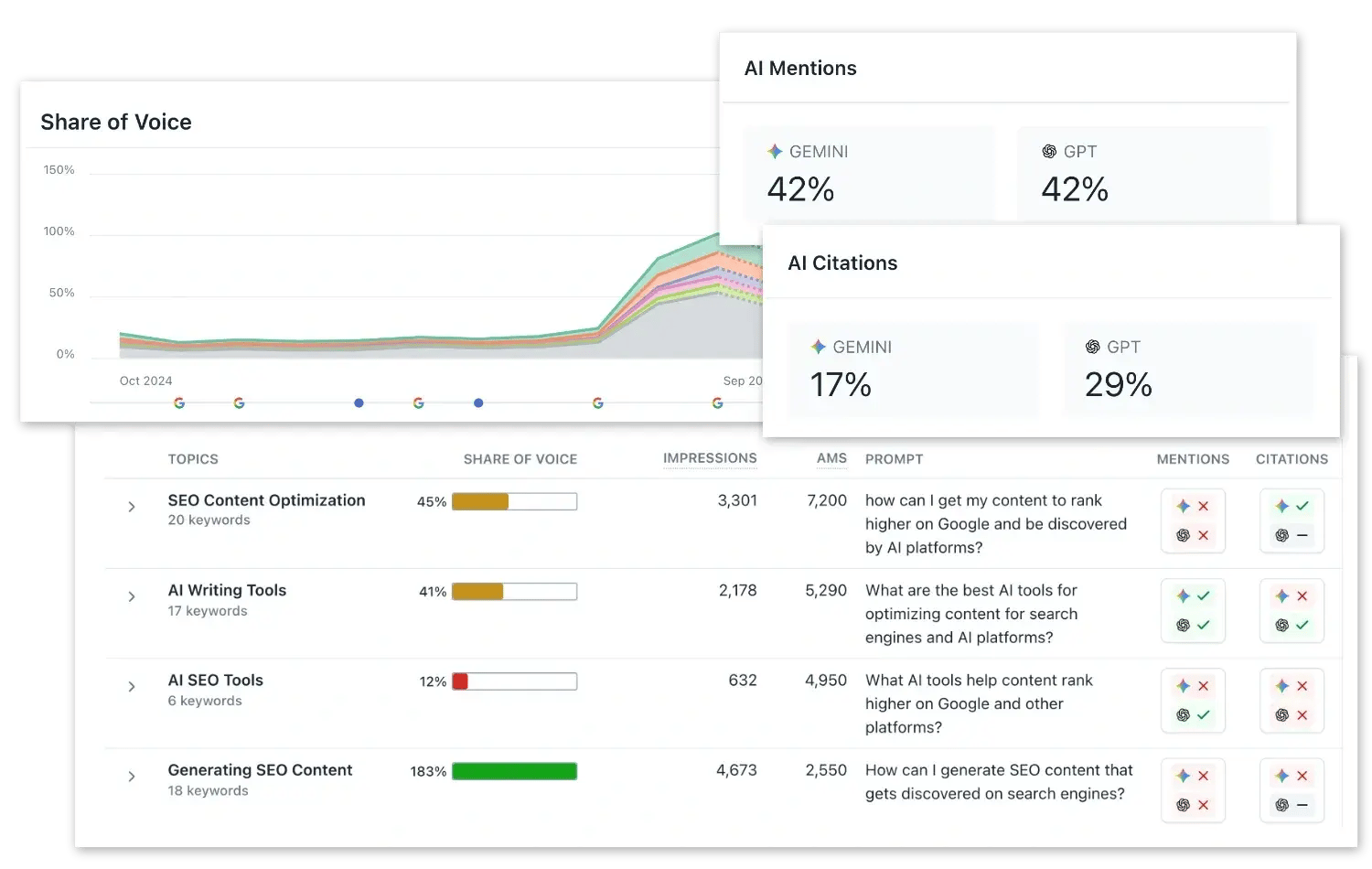
Task: Click the Topics column header
Action: 193,459
